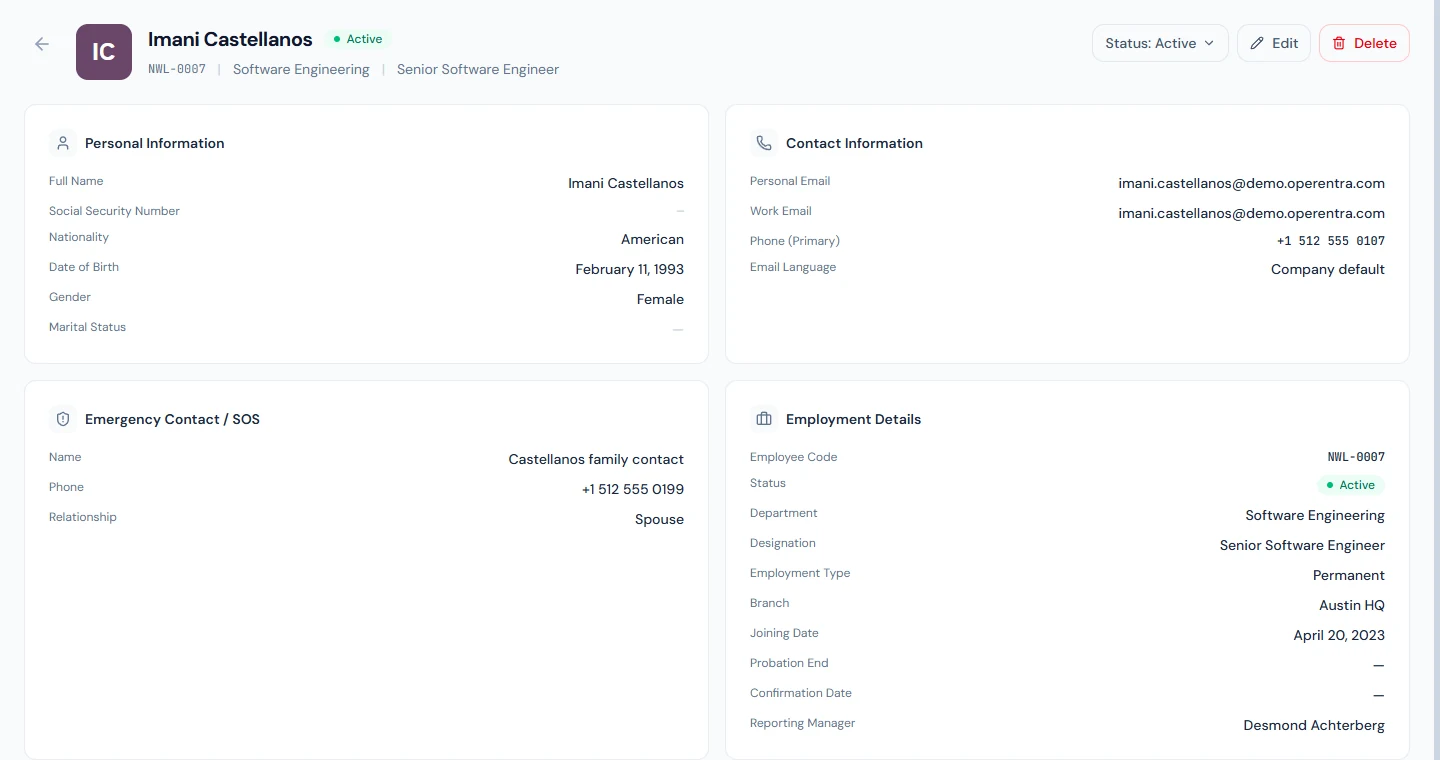
Task: Click the IC avatar tile
Action: tap(104, 52)
